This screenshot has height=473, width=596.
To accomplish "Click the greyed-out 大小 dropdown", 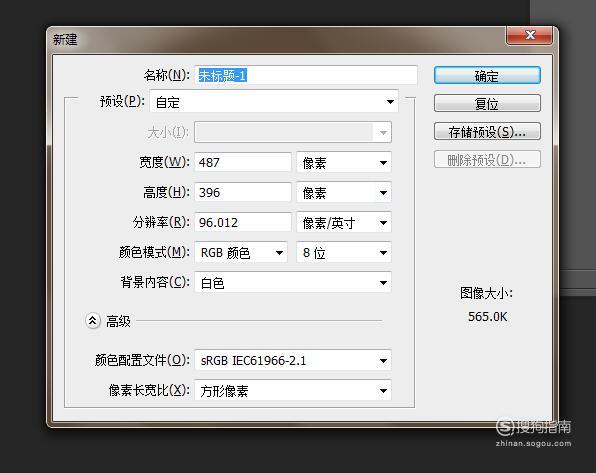I will click(293, 132).
